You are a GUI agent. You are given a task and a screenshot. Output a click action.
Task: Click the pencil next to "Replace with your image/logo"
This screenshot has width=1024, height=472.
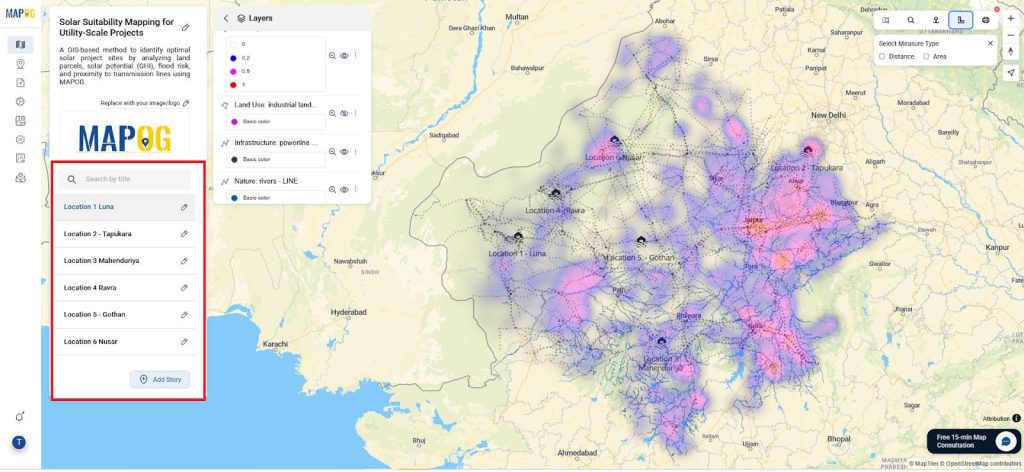point(186,103)
